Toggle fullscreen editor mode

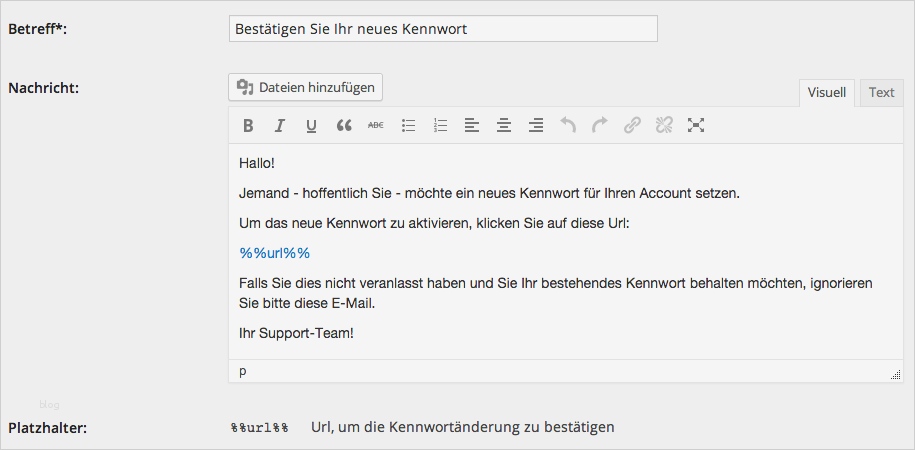coord(696,126)
